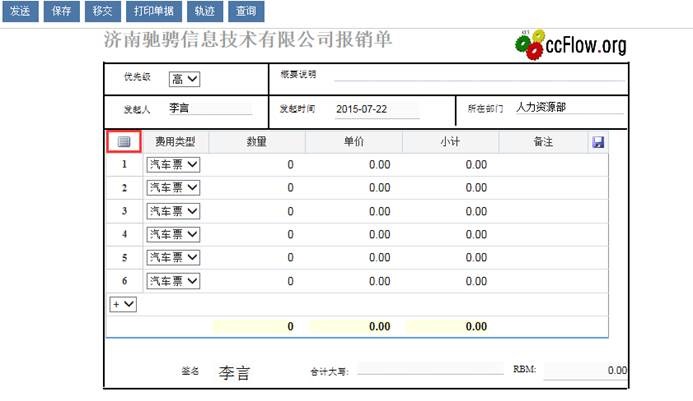This screenshot has width=693, height=401.
Task: Click the 概要说明 summary input field
Action: tap(478, 74)
